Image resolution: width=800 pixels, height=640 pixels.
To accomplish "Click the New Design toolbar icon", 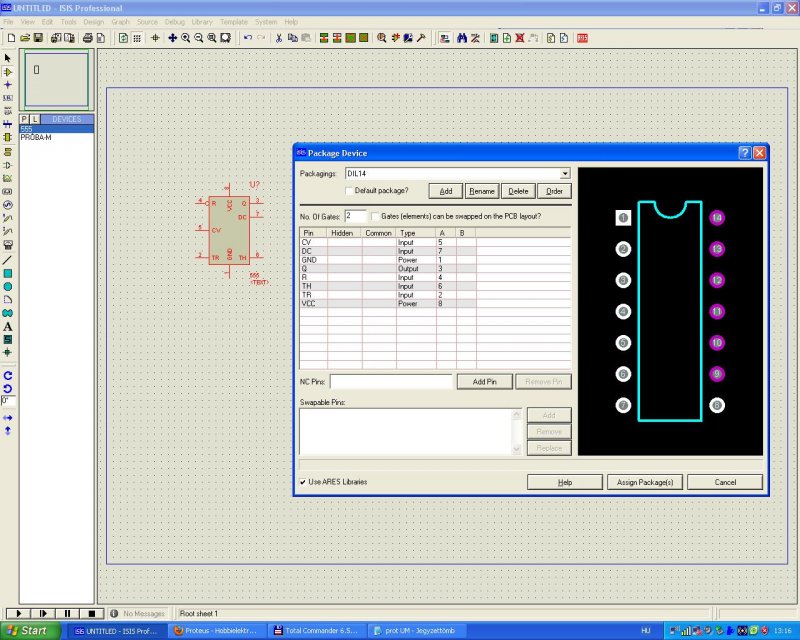I will [11, 38].
